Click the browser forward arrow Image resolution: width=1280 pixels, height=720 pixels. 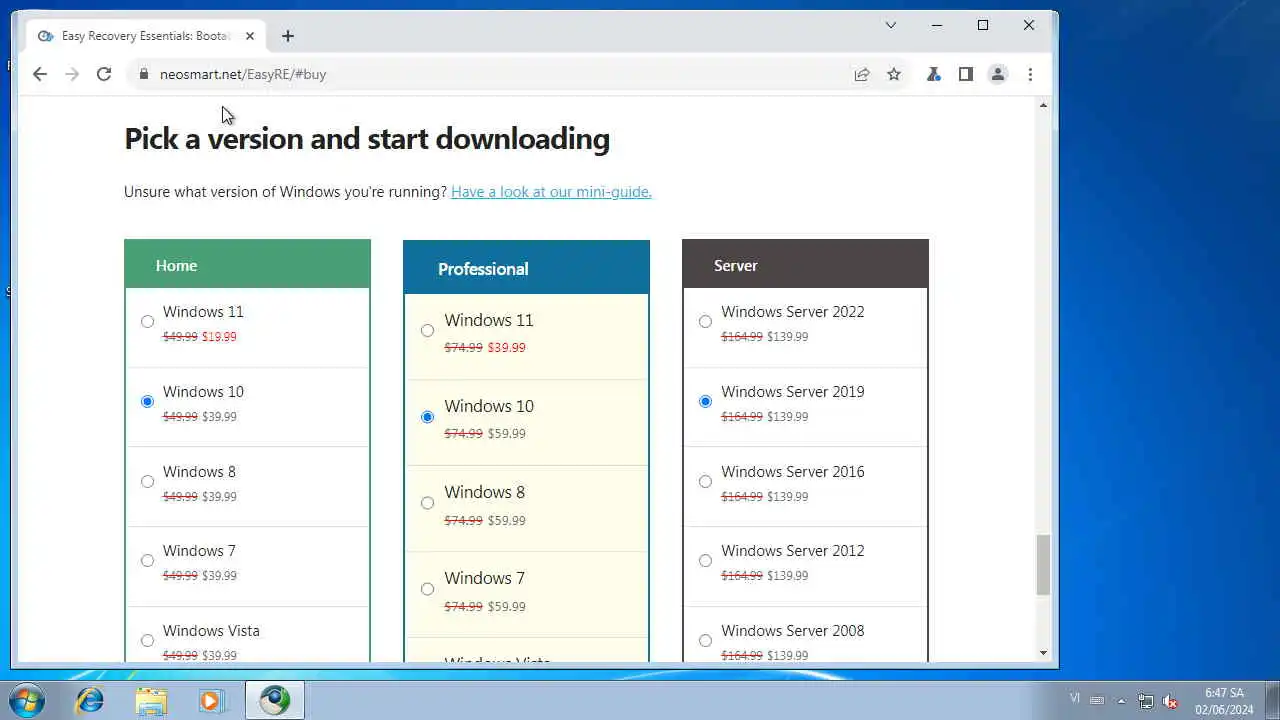coord(72,74)
